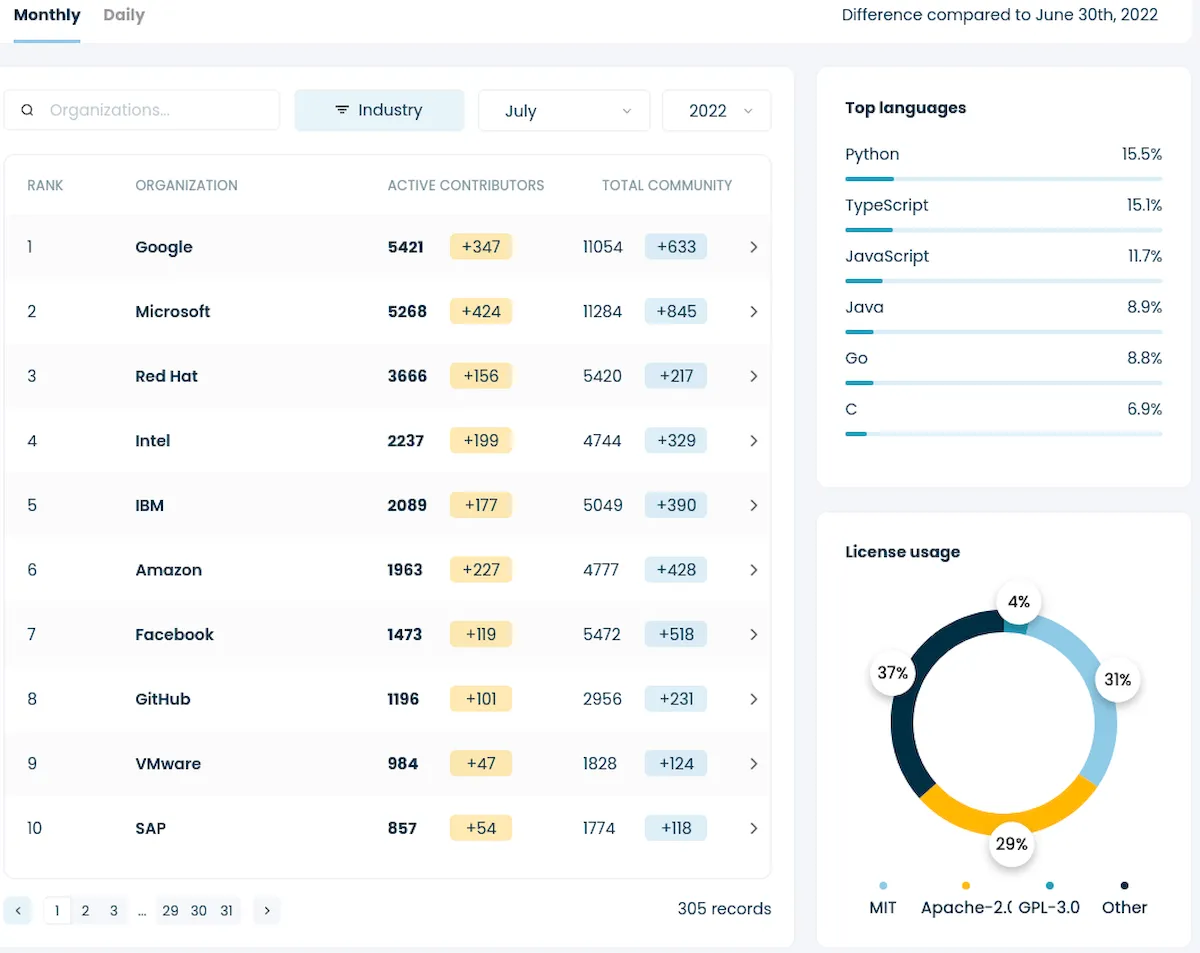
Task: Click Amazon's +227 contributors badge
Action: (x=481, y=570)
